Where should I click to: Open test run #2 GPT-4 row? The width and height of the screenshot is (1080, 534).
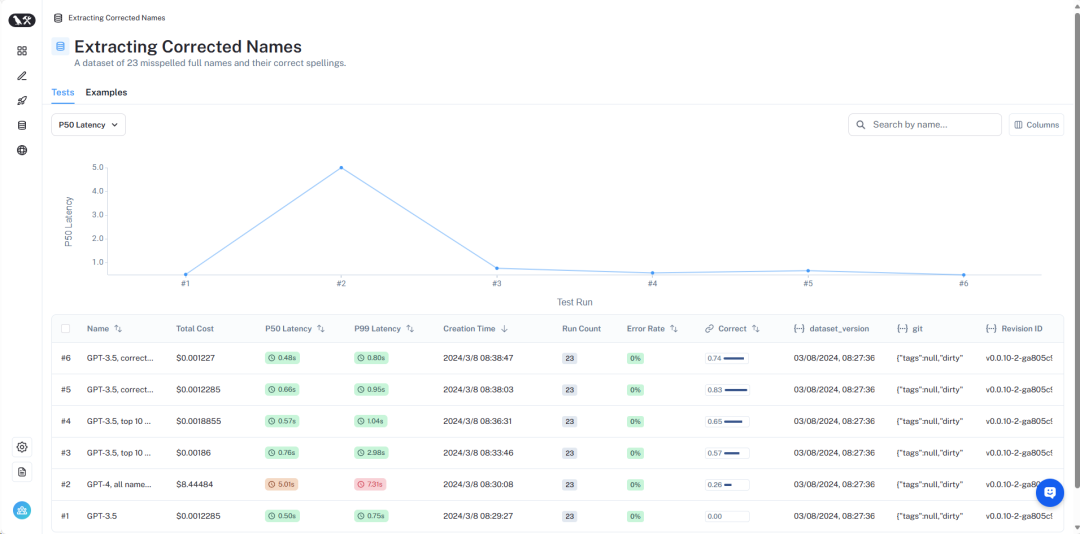click(119, 484)
